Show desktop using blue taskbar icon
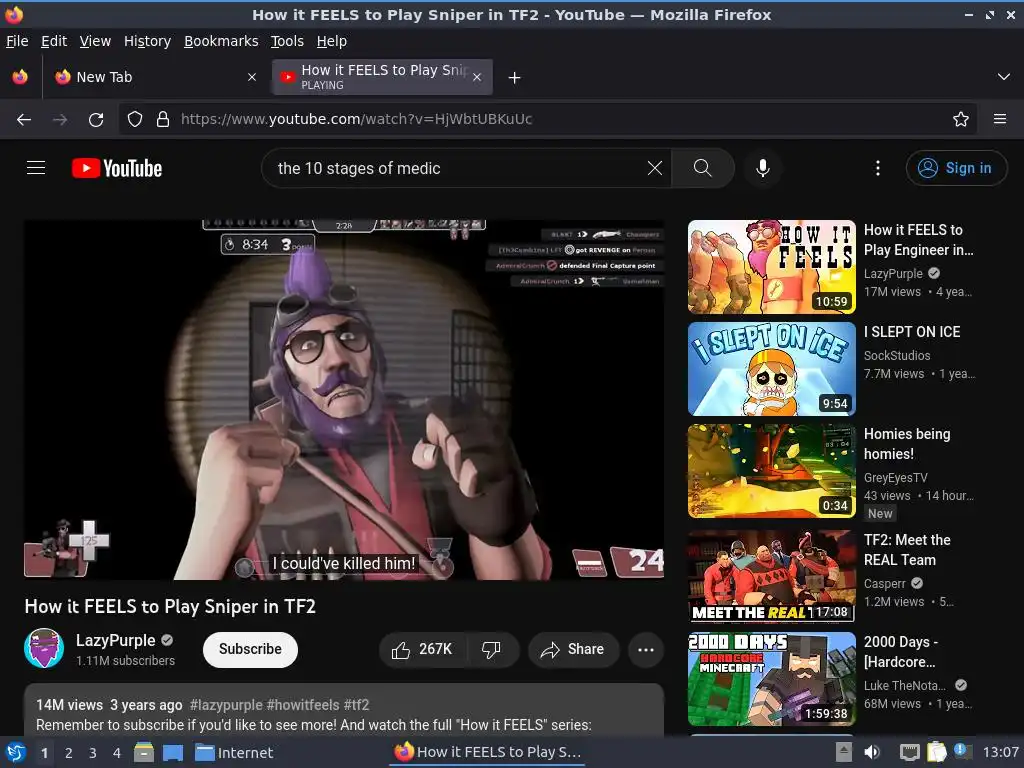Image resolution: width=1024 pixels, height=768 pixels. coord(173,753)
